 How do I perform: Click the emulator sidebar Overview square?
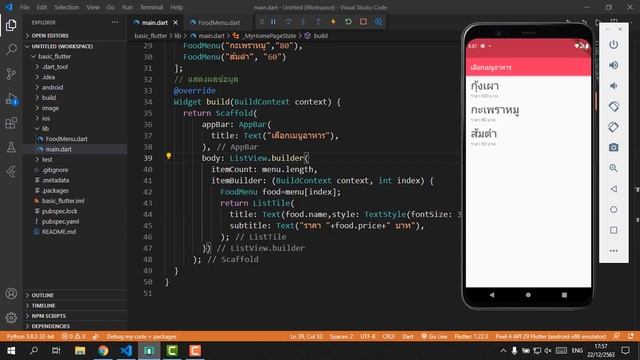pyautogui.click(x=613, y=230)
